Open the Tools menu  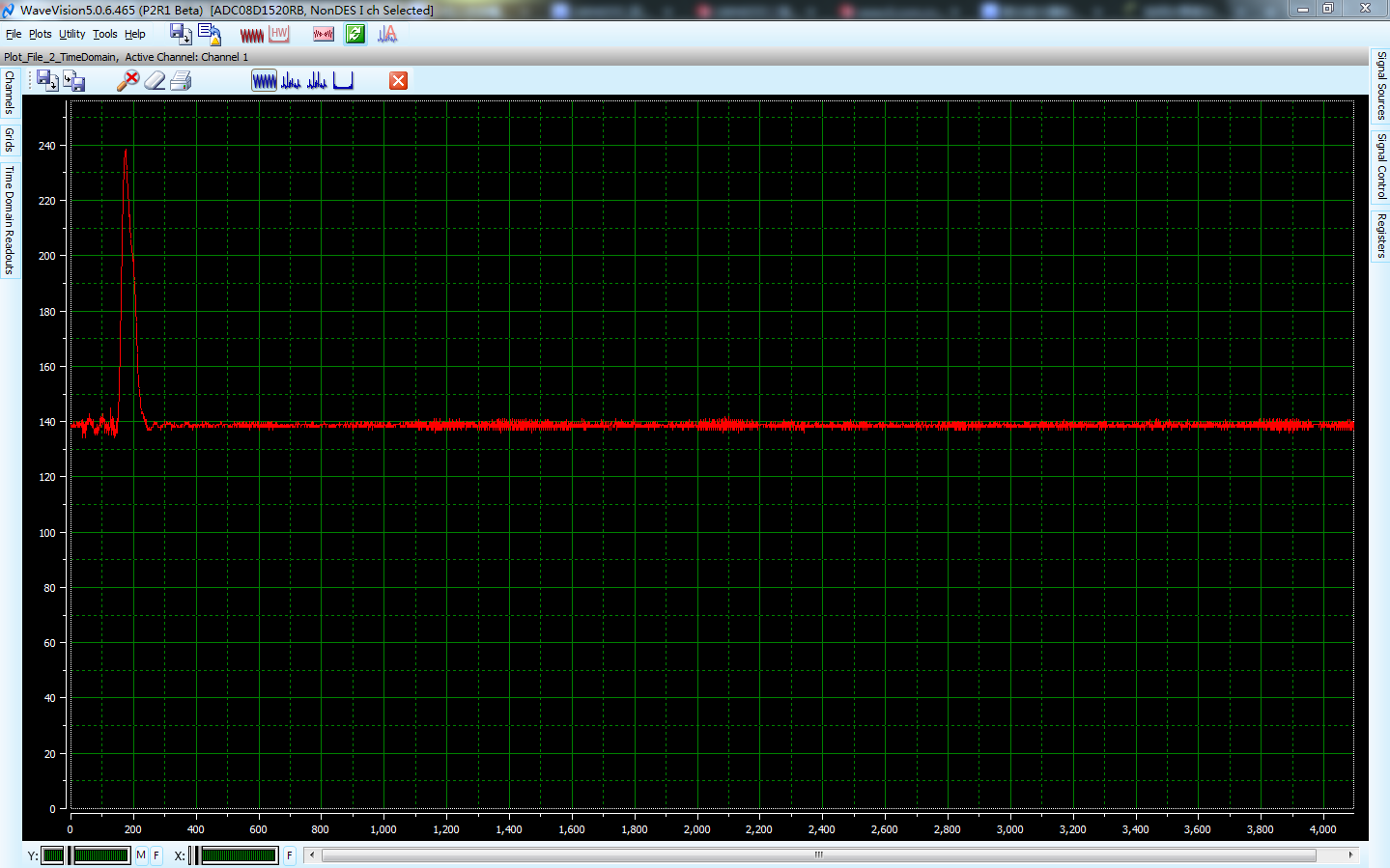click(105, 34)
